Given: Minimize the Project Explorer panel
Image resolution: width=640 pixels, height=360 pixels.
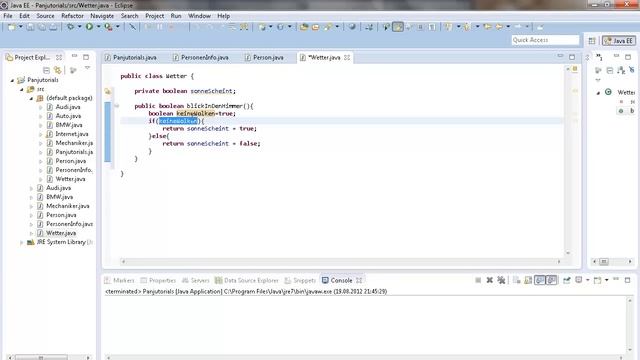Looking at the screenshot, I should [x=74, y=57].
